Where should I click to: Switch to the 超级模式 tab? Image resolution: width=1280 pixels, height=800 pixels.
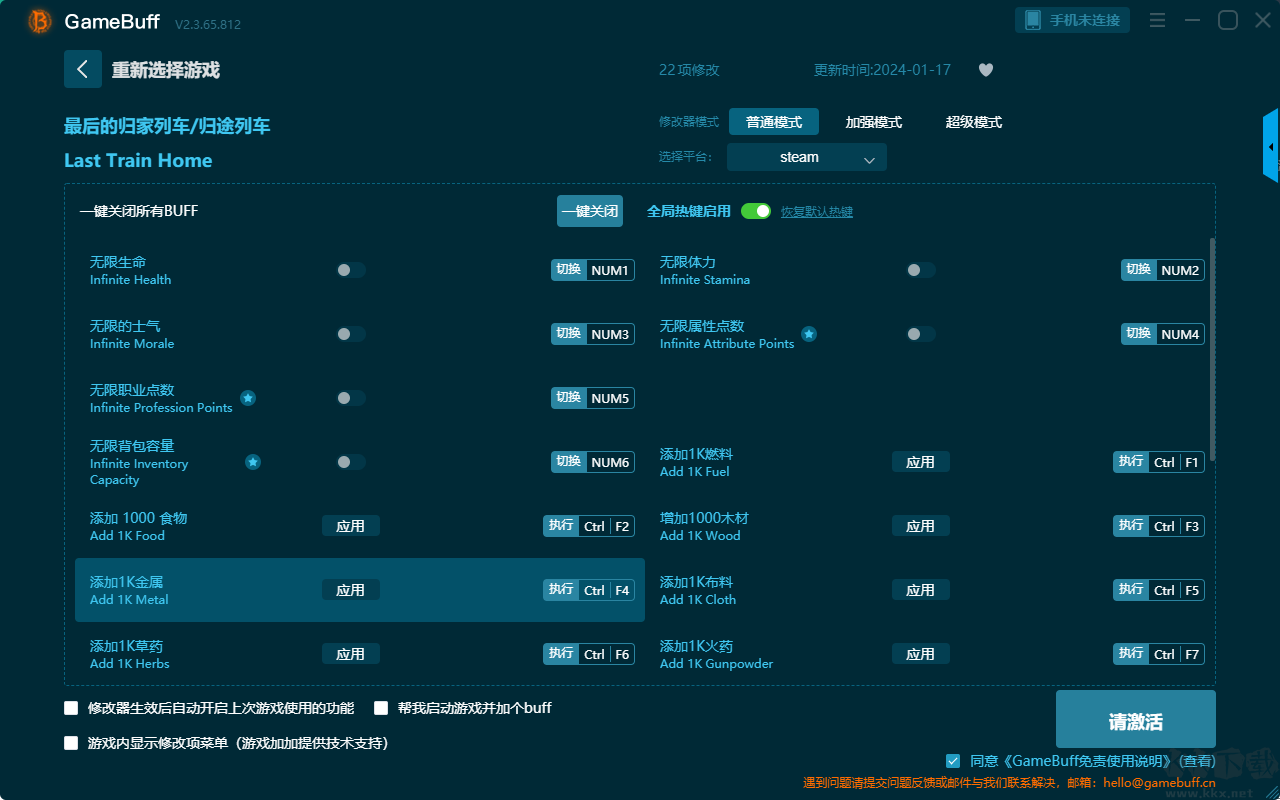[x=974, y=122]
